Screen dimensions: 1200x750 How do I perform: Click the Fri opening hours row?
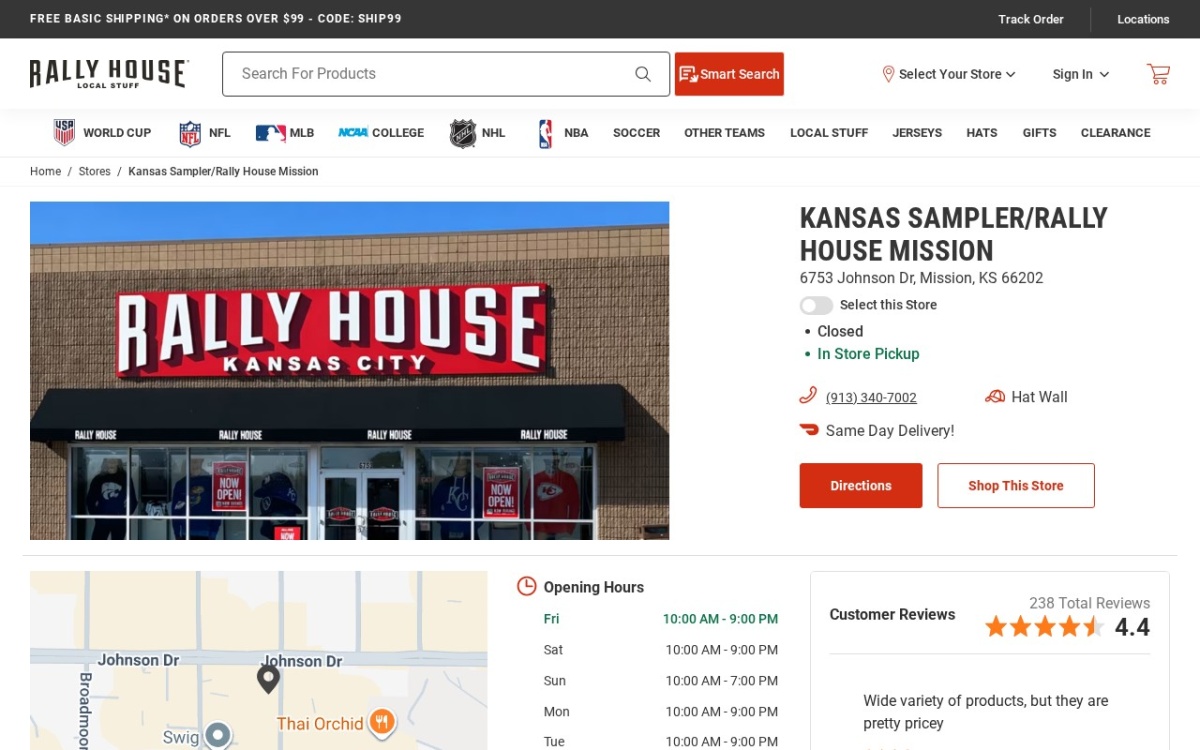click(x=660, y=619)
